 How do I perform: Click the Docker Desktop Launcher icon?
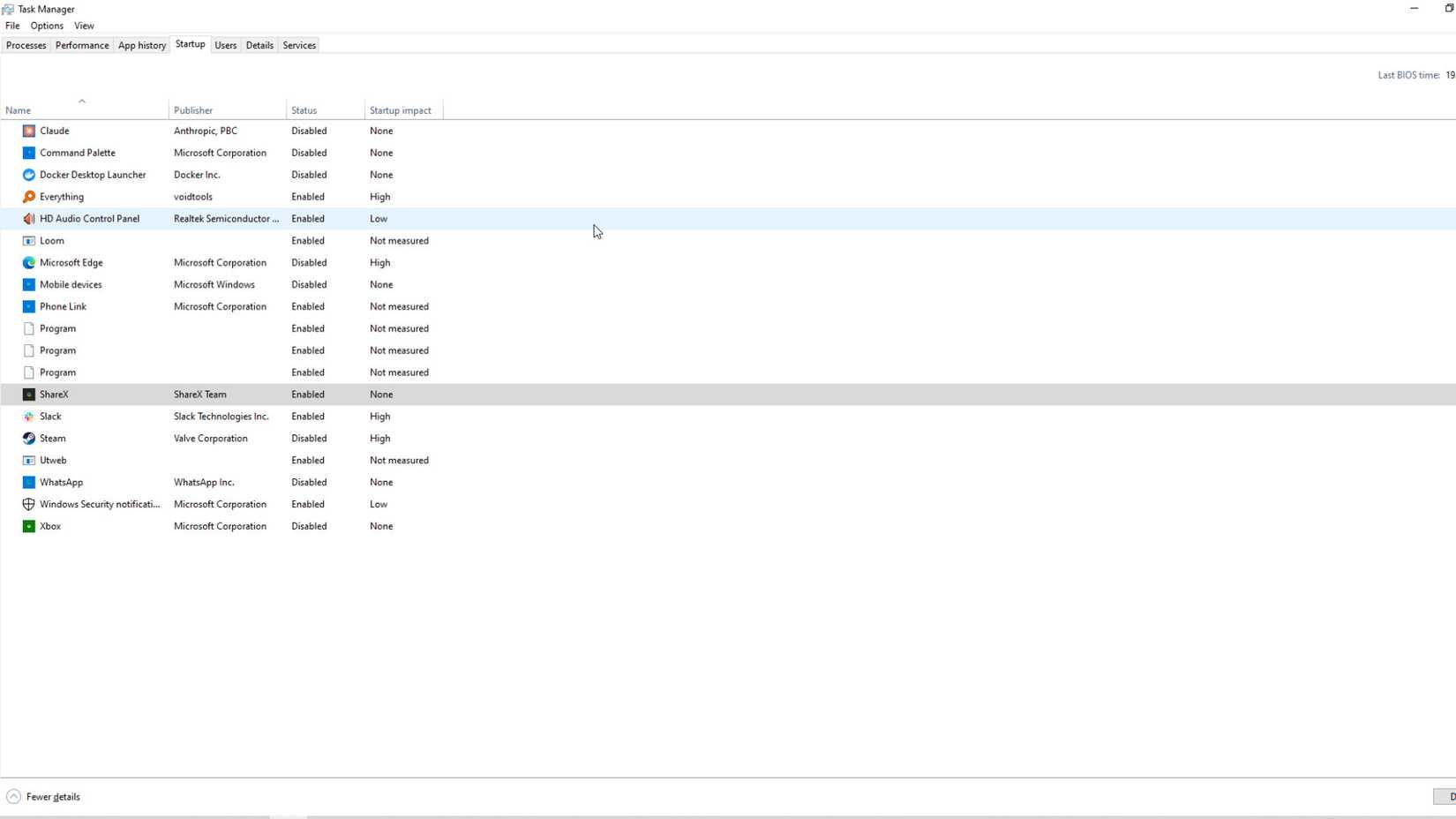coord(29,175)
